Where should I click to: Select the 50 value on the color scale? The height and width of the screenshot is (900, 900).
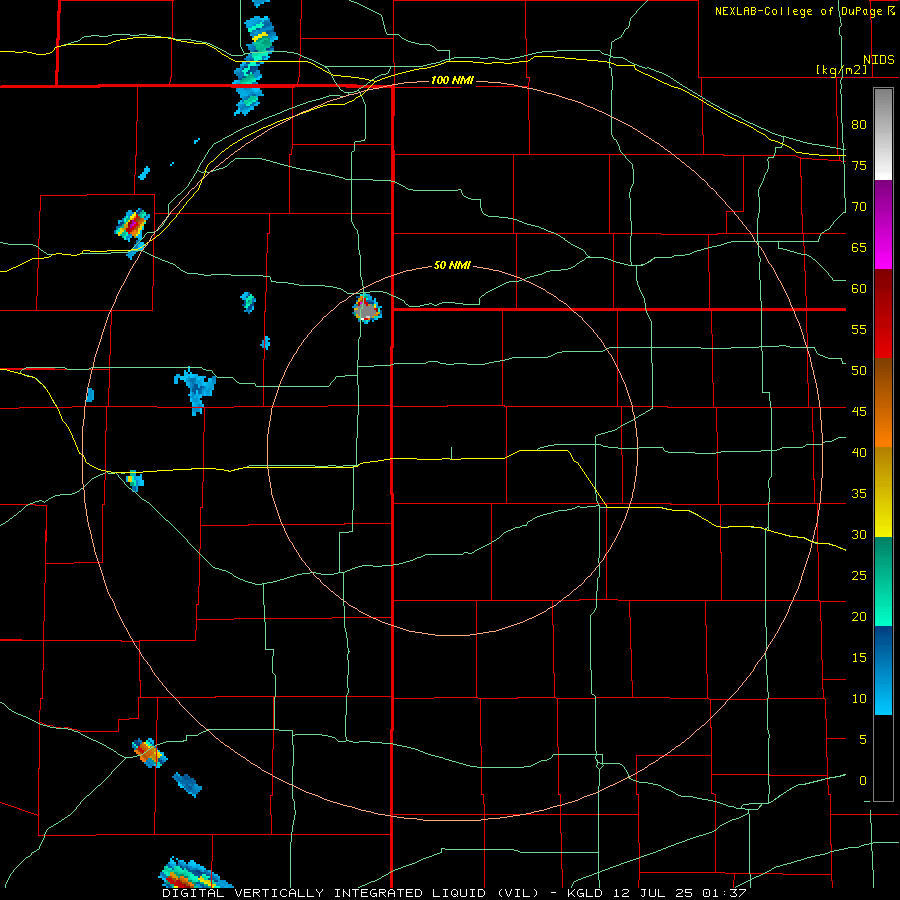pyautogui.click(x=859, y=371)
